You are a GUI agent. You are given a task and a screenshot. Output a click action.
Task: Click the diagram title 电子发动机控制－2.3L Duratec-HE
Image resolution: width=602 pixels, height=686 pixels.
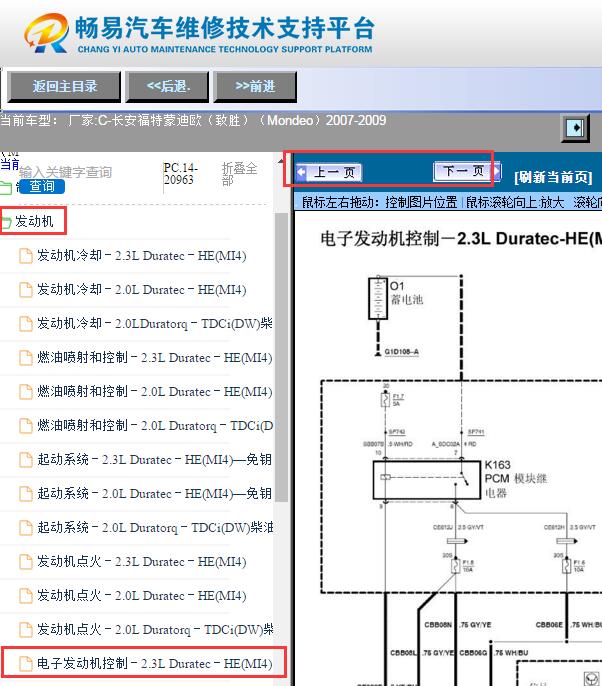(x=460, y=239)
